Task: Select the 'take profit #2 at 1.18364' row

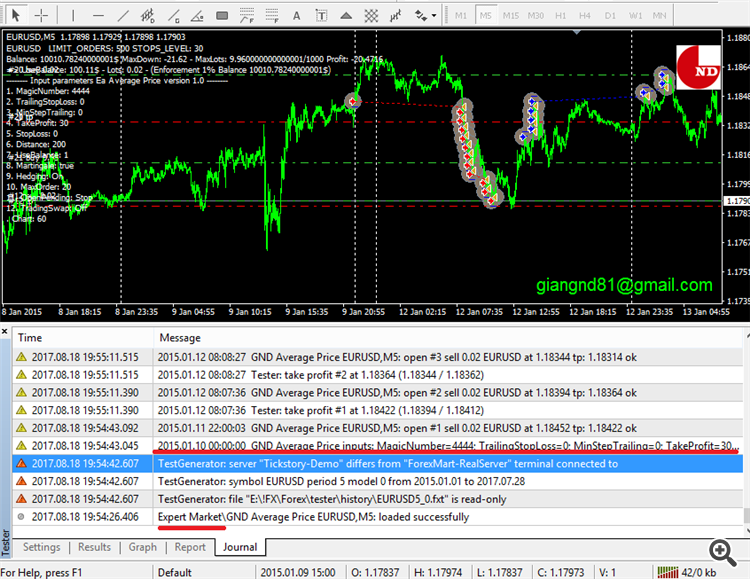Action: [x=378, y=375]
